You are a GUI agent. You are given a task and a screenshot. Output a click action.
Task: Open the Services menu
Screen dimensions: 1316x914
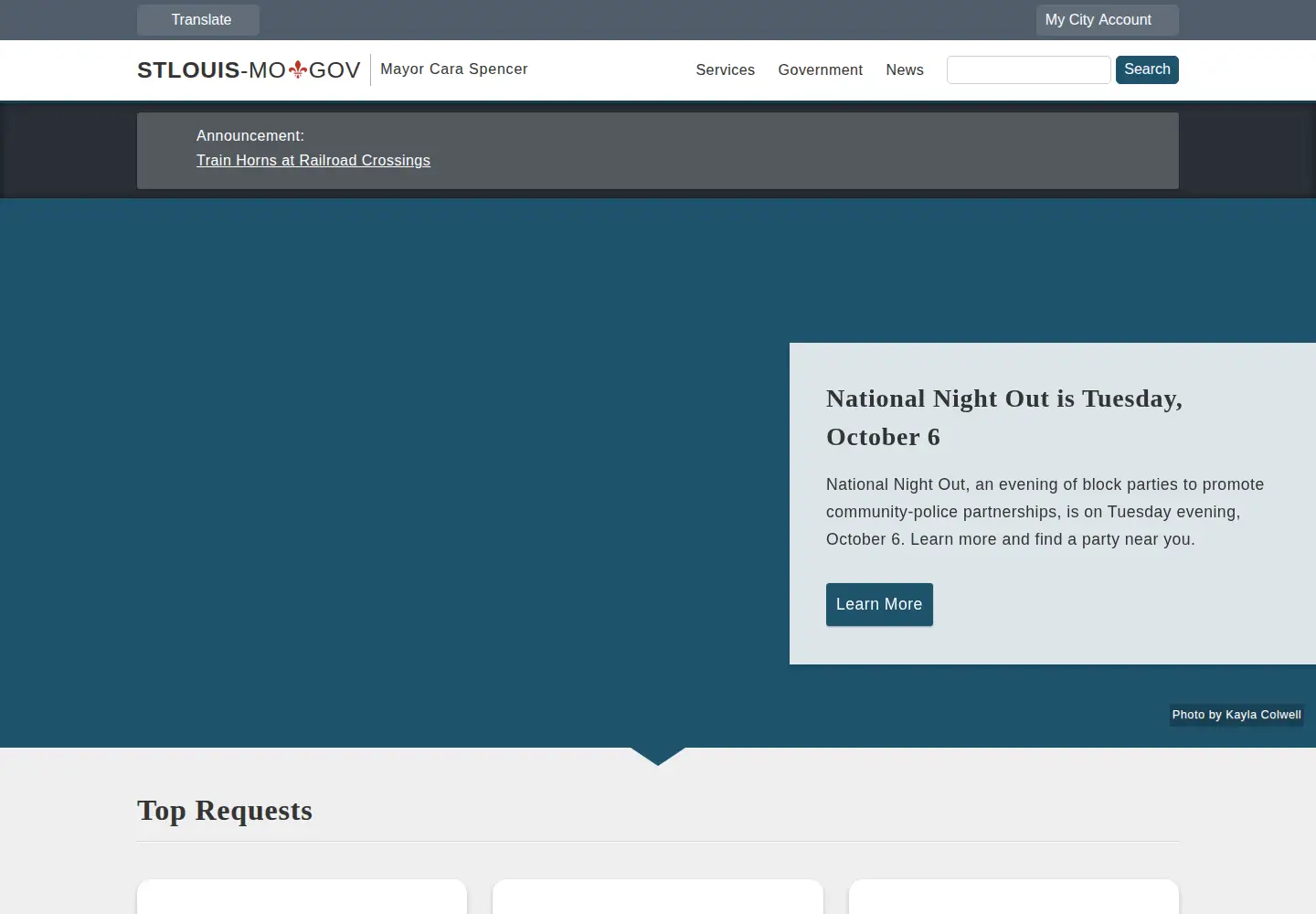pos(726,70)
